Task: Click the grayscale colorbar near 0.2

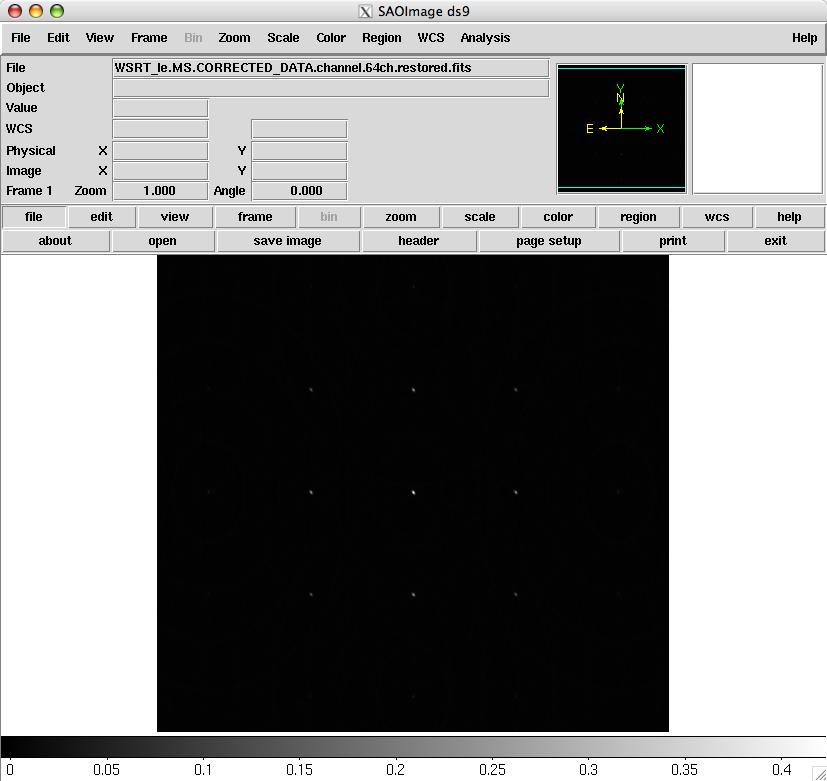Action: pyautogui.click(x=396, y=747)
